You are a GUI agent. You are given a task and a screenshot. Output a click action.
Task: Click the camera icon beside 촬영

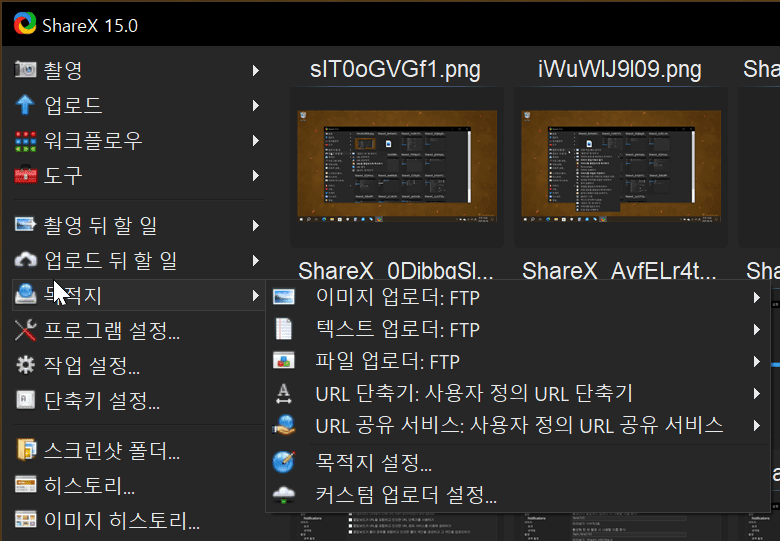pyautogui.click(x=25, y=70)
